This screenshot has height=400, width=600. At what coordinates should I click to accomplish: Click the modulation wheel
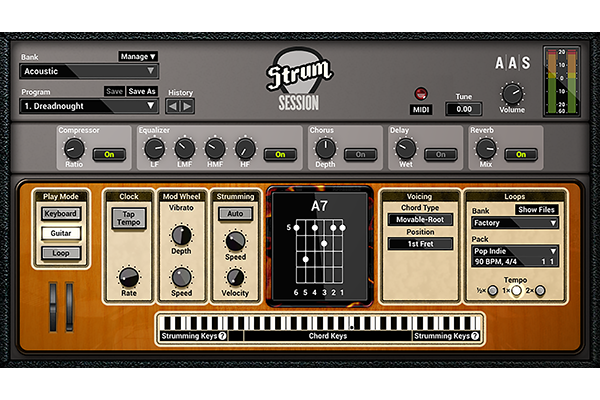(69, 307)
